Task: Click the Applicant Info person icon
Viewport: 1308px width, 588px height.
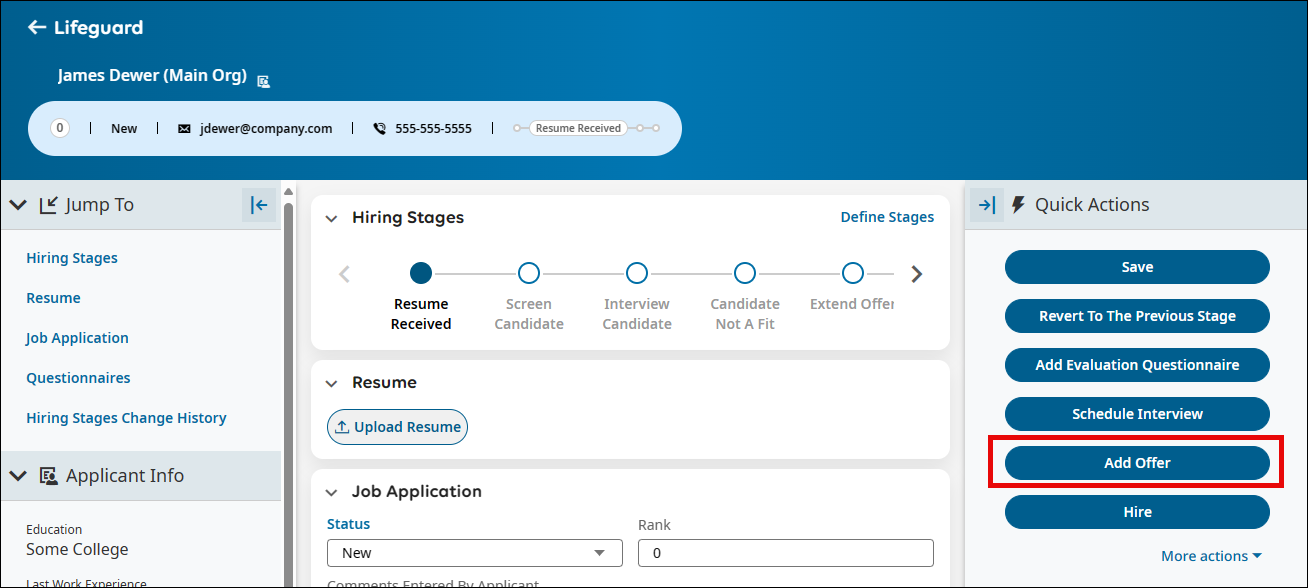Action: (48, 476)
